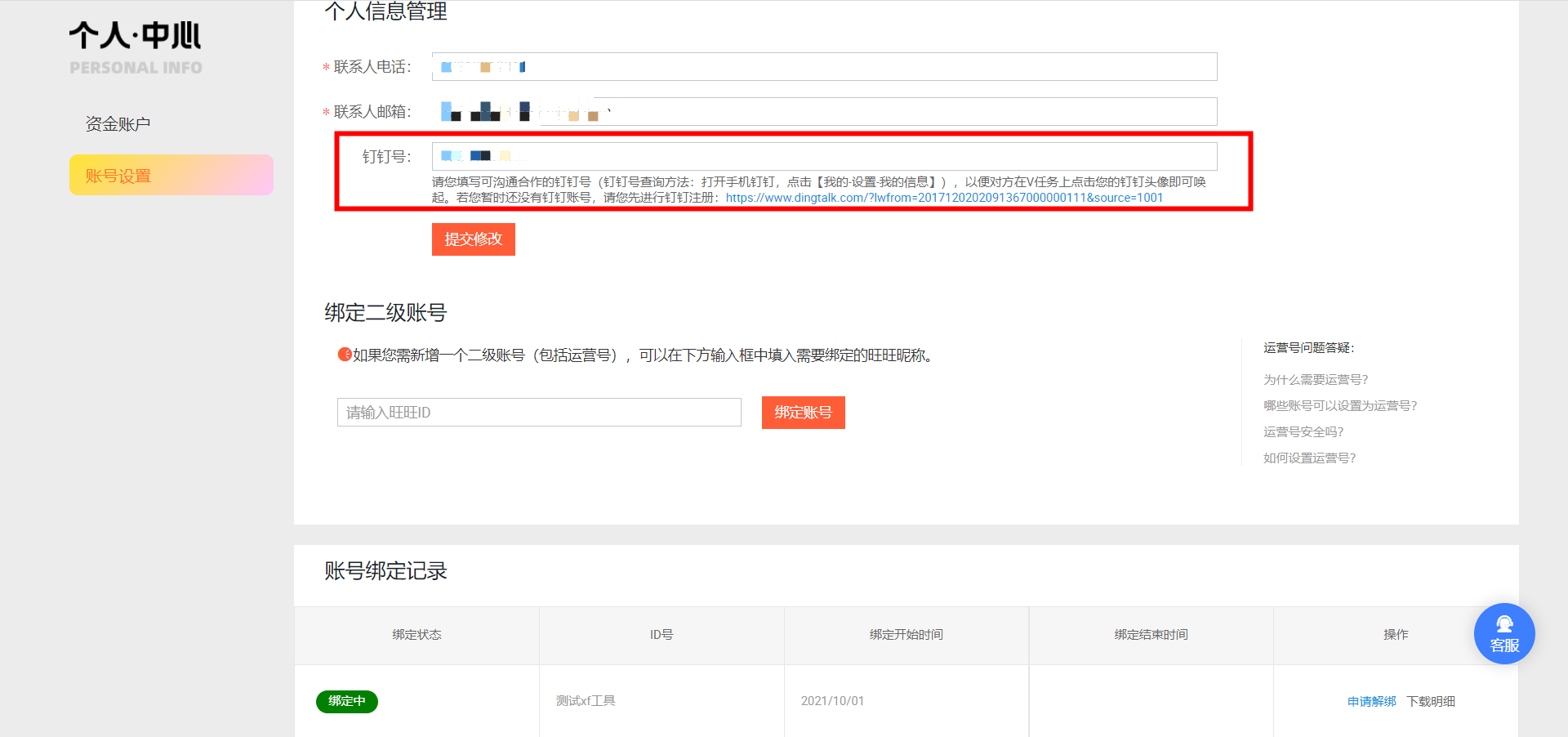Open the 哪些账号可以设置为运营号? link

click(1340, 406)
